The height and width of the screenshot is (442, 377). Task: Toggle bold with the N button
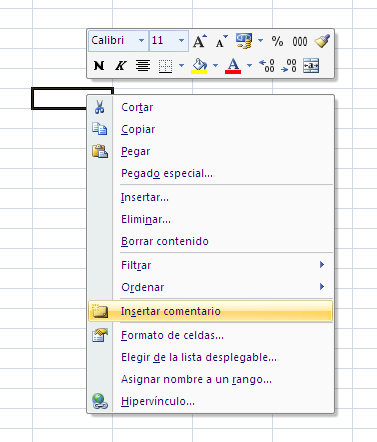coord(99,65)
